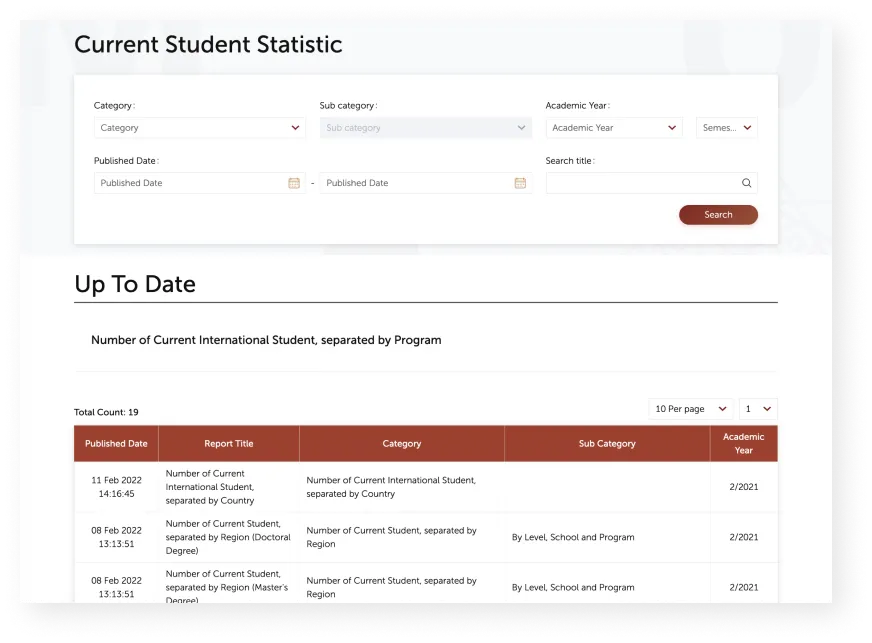Open the disabled Sub category dropdown
Viewport: 872px width, 643px height.
pyautogui.click(x=425, y=128)
